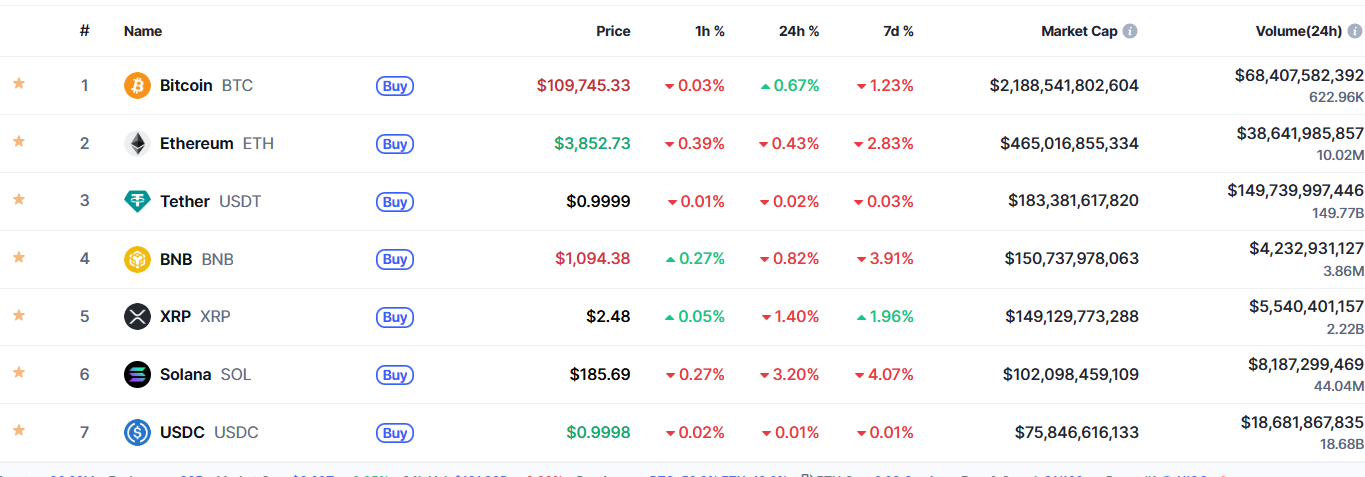Toggle the watchlist star for Bitcoin
Image resolution: width=1365 pixels, height=477 pixels.
pos(18,83)
